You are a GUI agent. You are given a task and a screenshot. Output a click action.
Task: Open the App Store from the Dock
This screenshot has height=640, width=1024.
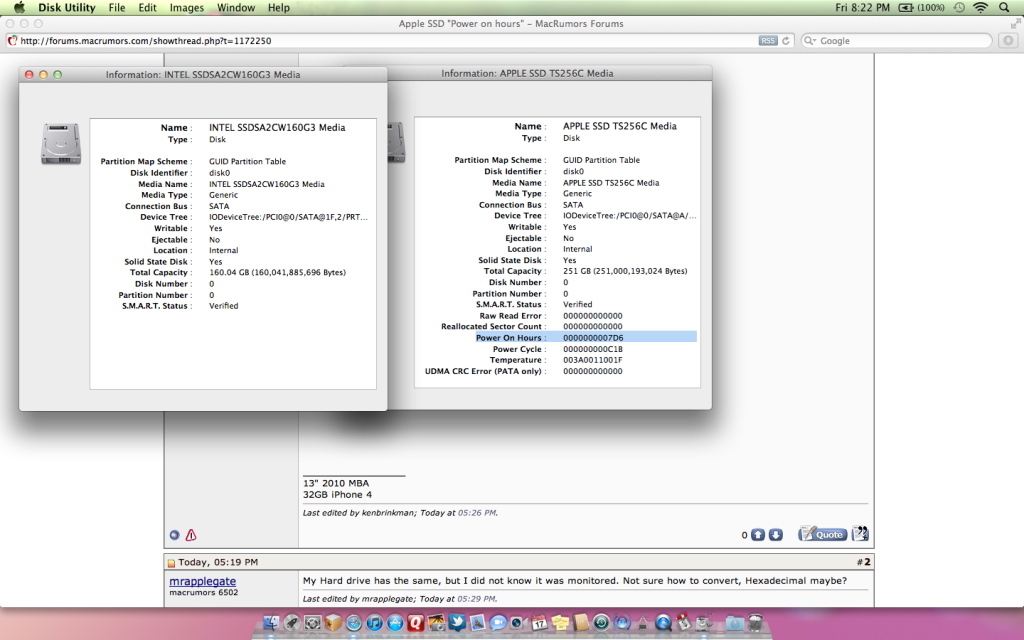[x=395, y=623]
